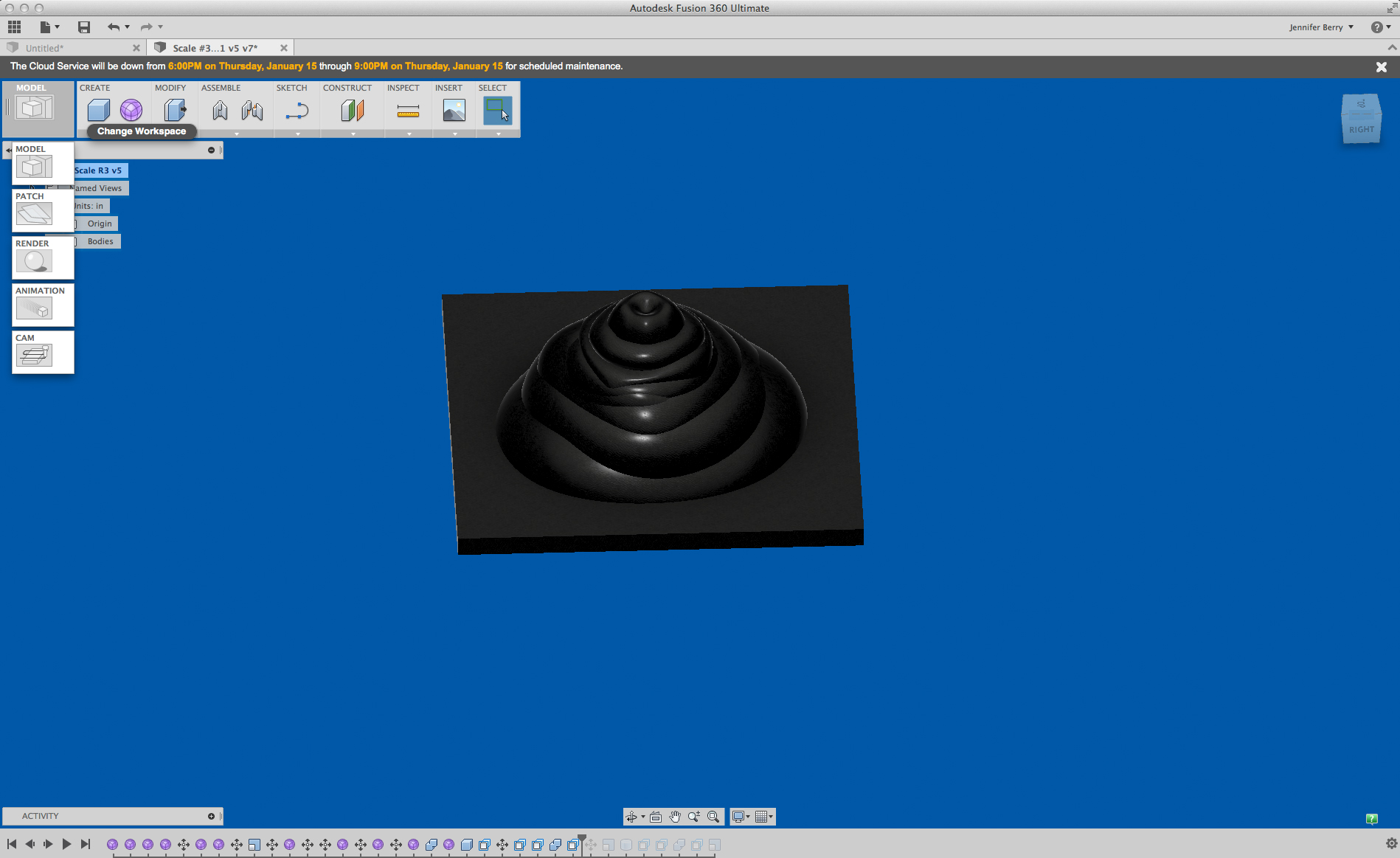Save the design with the disk icon
The image size is (1400, 858).
84,27
